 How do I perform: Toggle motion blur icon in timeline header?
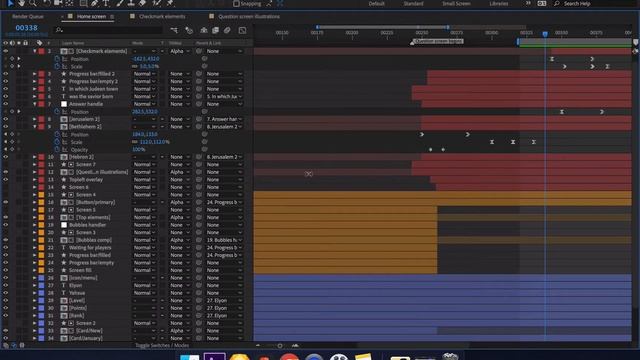227,30
